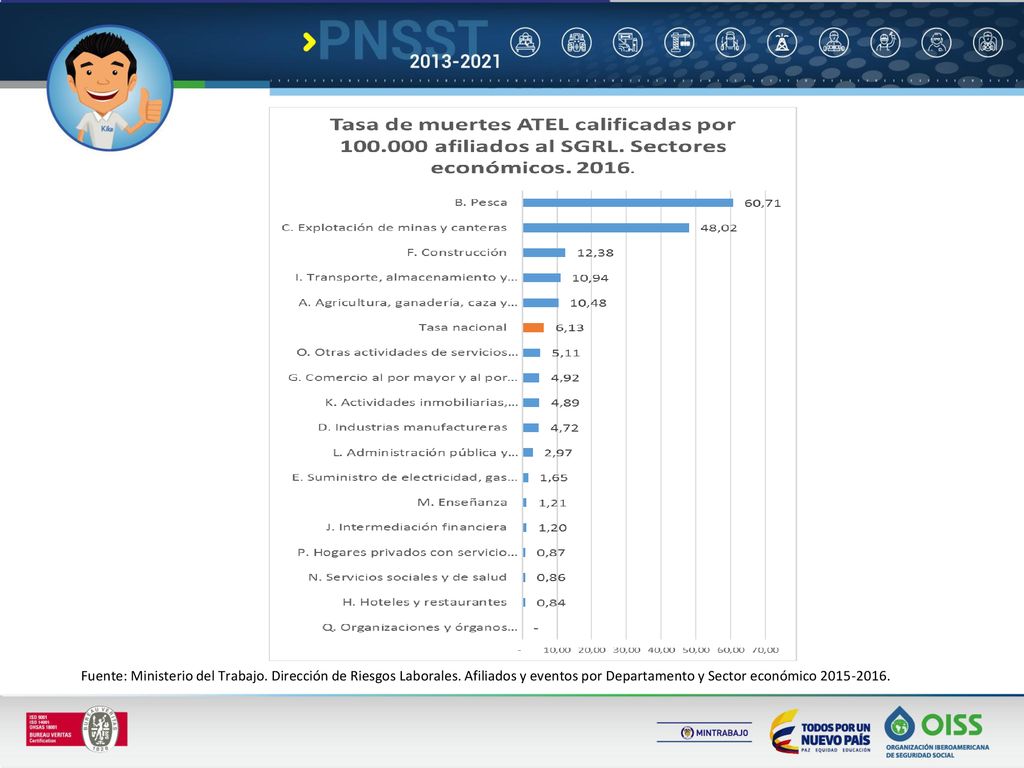
Task: Click the OISS organization logo
Action: point(936,731)
